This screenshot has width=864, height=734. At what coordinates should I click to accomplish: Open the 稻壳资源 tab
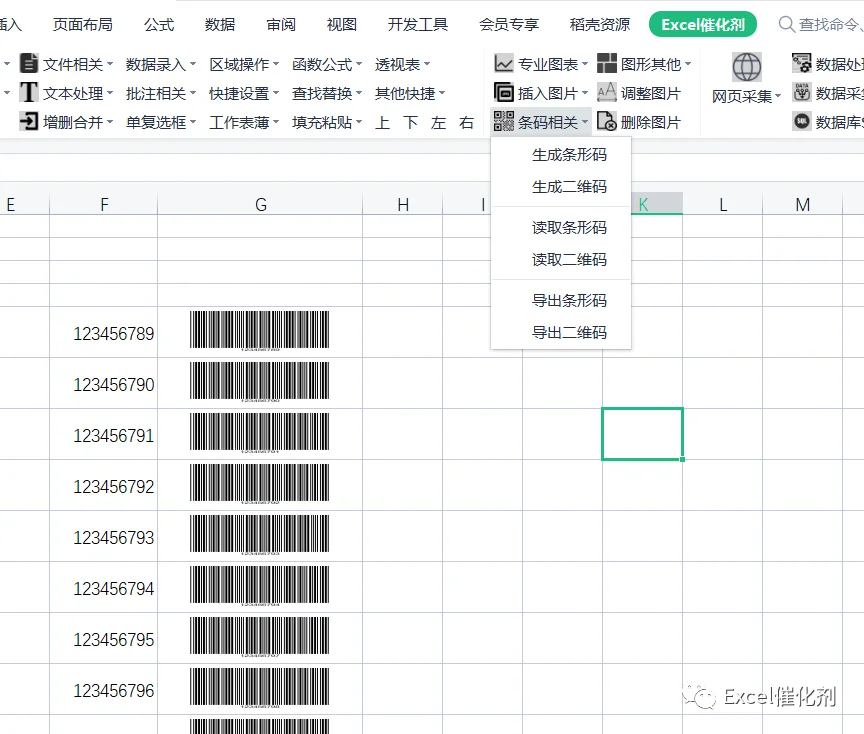600,25
